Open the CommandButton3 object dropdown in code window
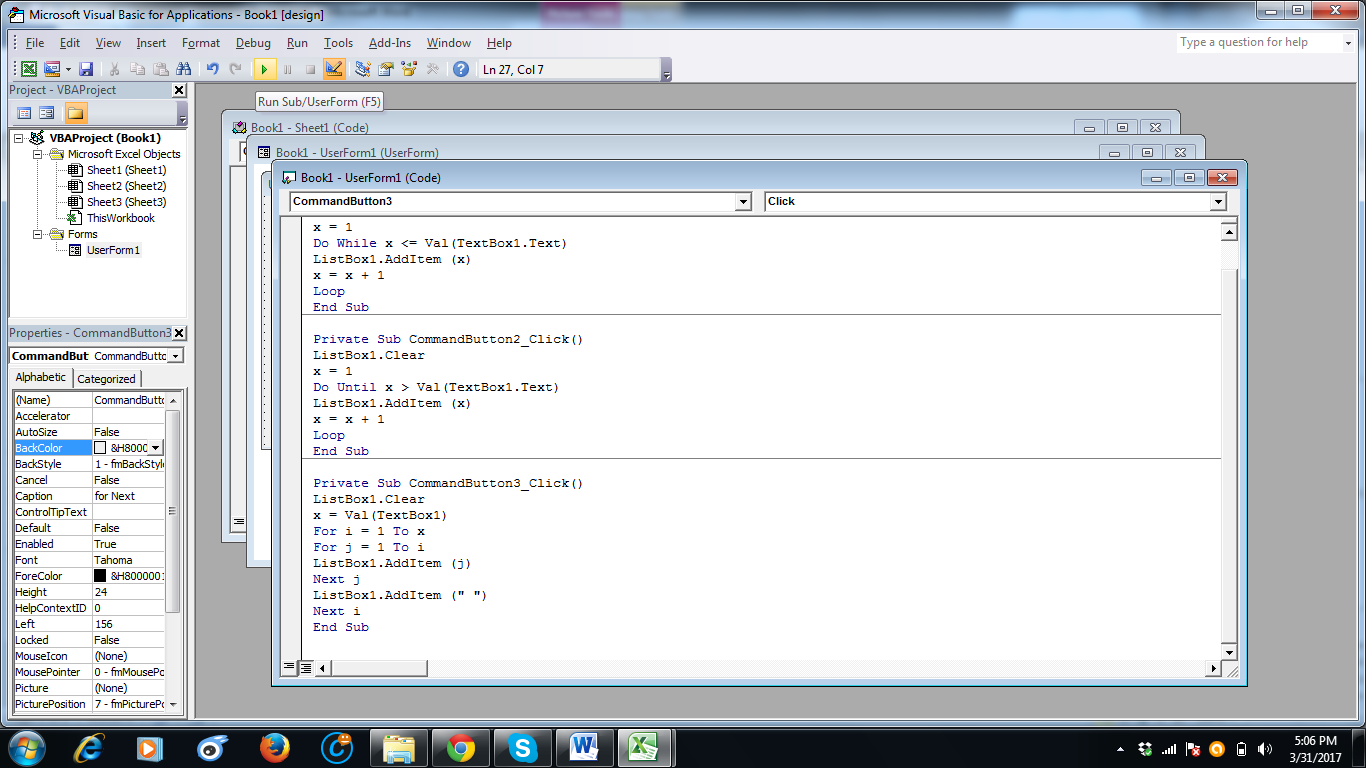 [x=743, y=201]
